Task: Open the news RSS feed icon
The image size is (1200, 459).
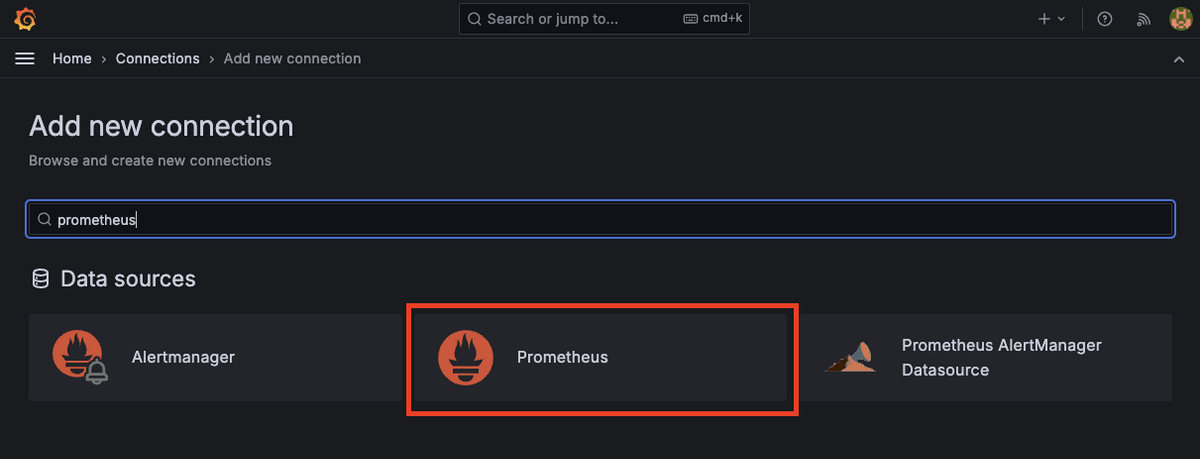Action: click(1144, 19)
